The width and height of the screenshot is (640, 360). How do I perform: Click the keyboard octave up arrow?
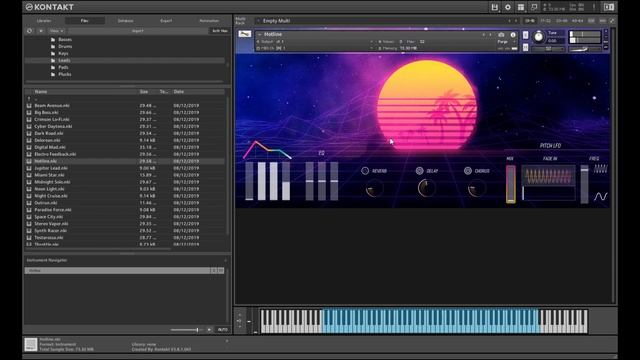pyautogui.click(x=240, y=315)
